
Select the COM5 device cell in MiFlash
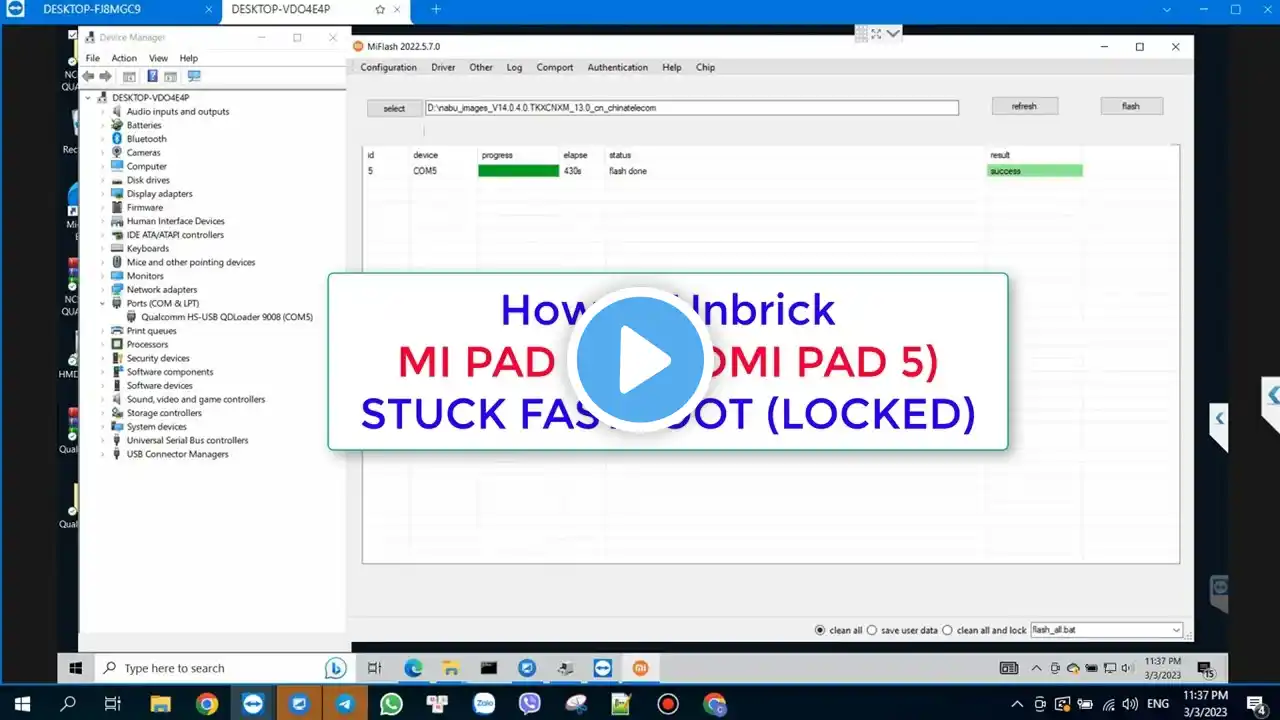(x=425, y=171)
